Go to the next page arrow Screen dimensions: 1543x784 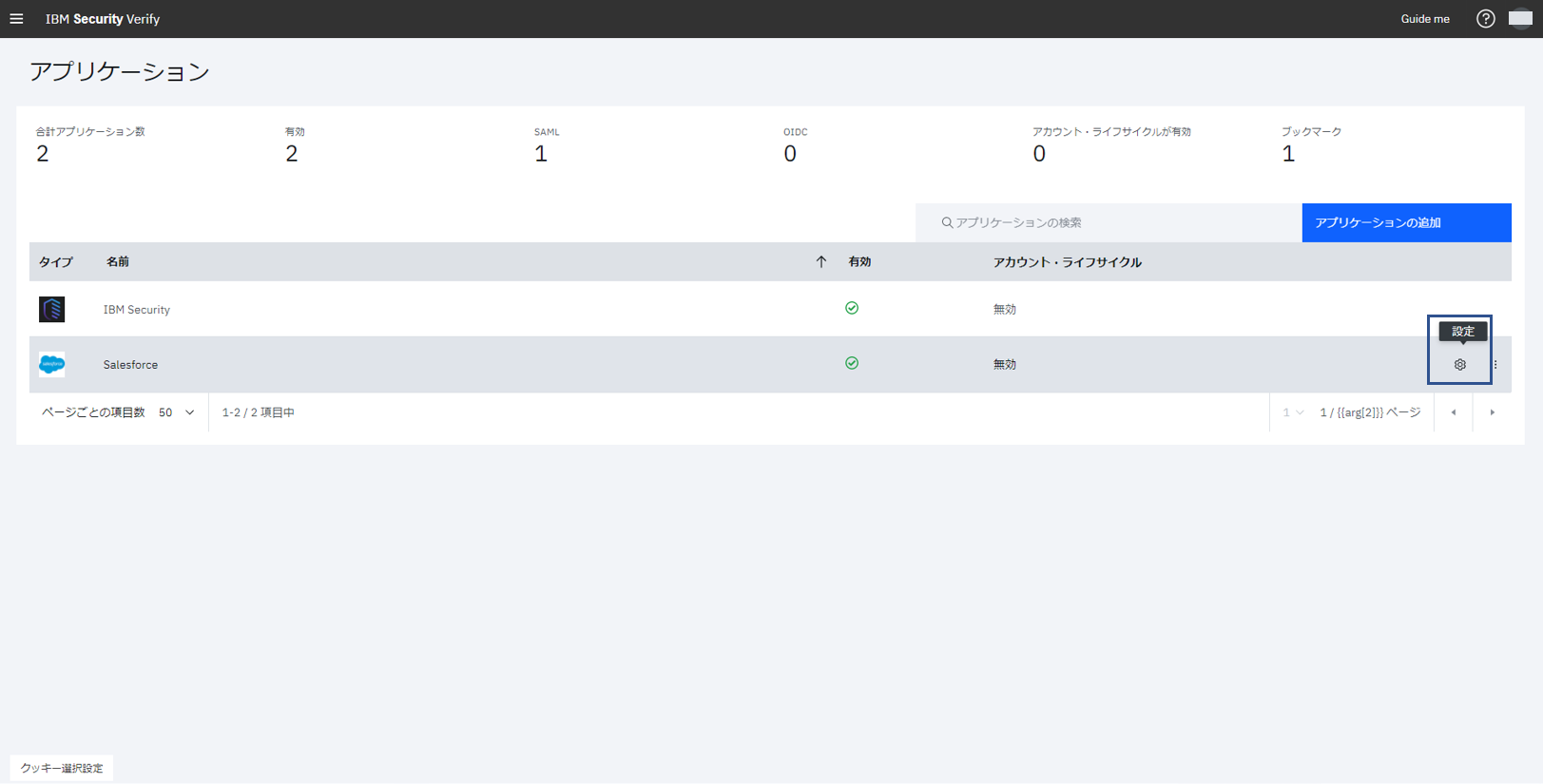pos(1493,412)
